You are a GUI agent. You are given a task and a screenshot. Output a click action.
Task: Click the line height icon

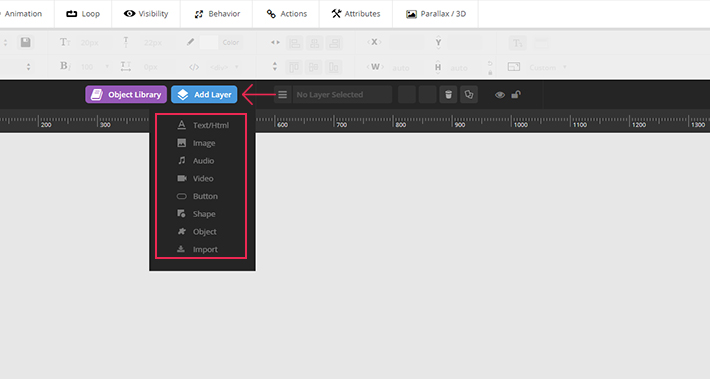click(x=126, y=42)
